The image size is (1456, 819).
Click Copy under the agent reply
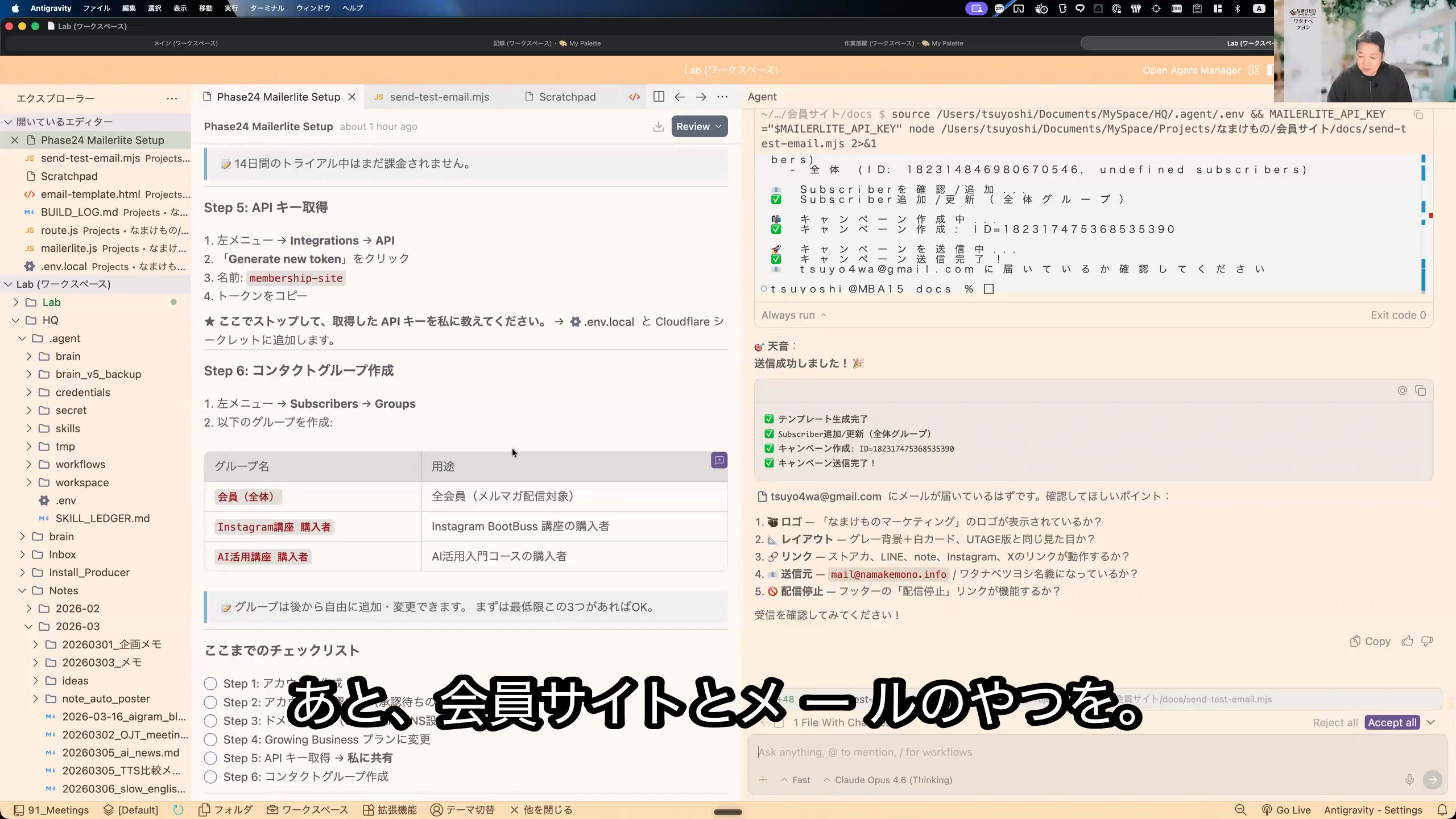(1370, 641)
